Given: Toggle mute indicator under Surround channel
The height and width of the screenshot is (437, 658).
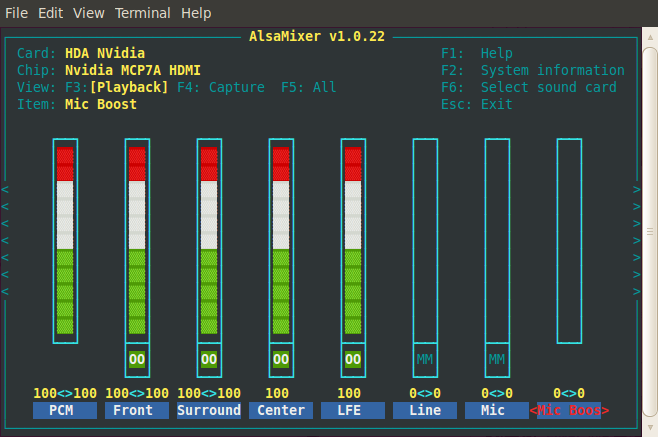Looking at the screenshot, I should pos(209,358).
